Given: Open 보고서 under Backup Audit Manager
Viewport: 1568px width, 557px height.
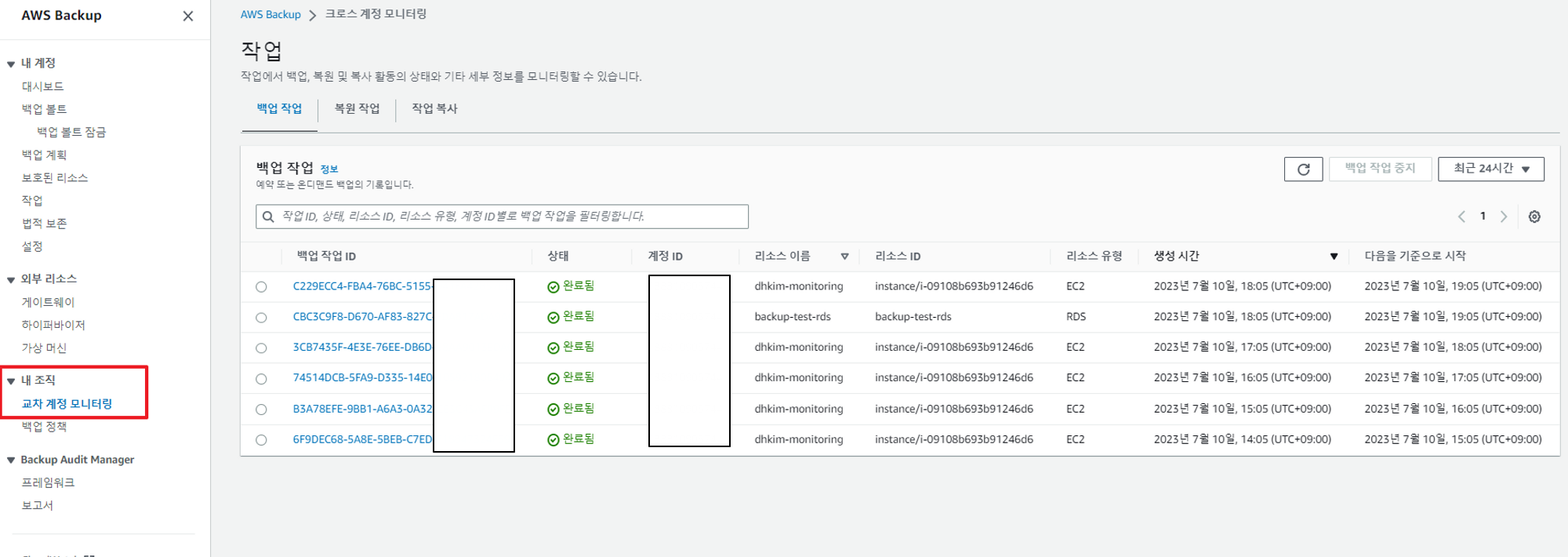Looking at the screenshot, I should [38, 505].
